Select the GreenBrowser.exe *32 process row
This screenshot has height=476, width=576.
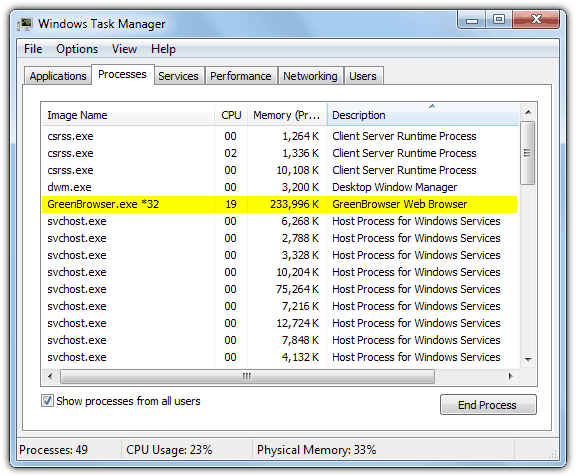[280, 204]
